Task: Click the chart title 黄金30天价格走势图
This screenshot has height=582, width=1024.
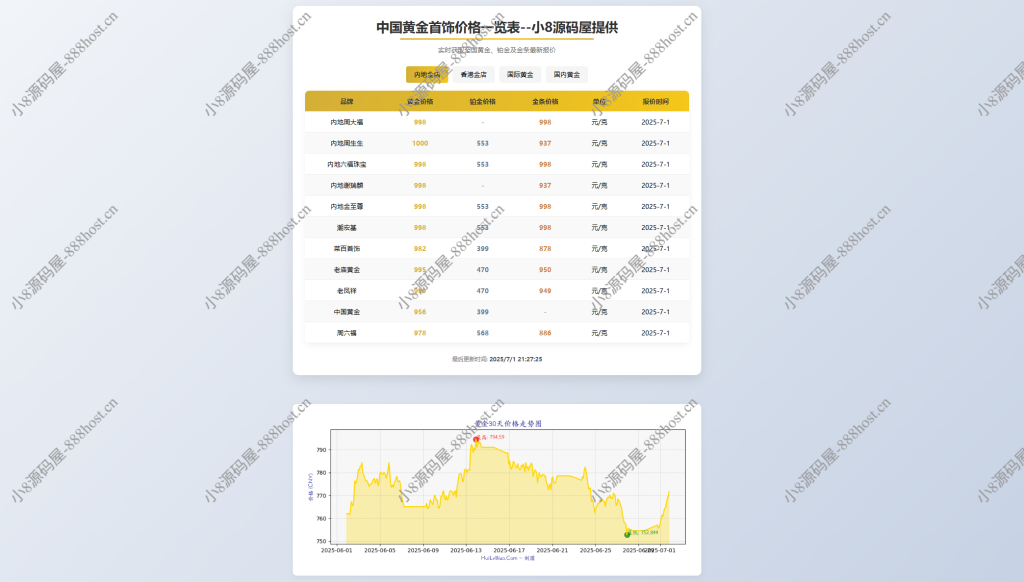Action: coord(508,423)
